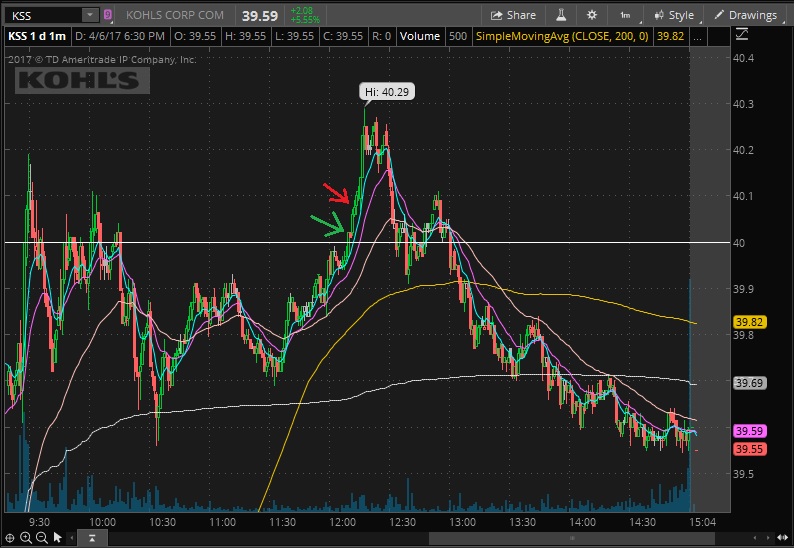Click the horizontal time scrollbar thumb

pyautogui.click(x=572, y=538)
